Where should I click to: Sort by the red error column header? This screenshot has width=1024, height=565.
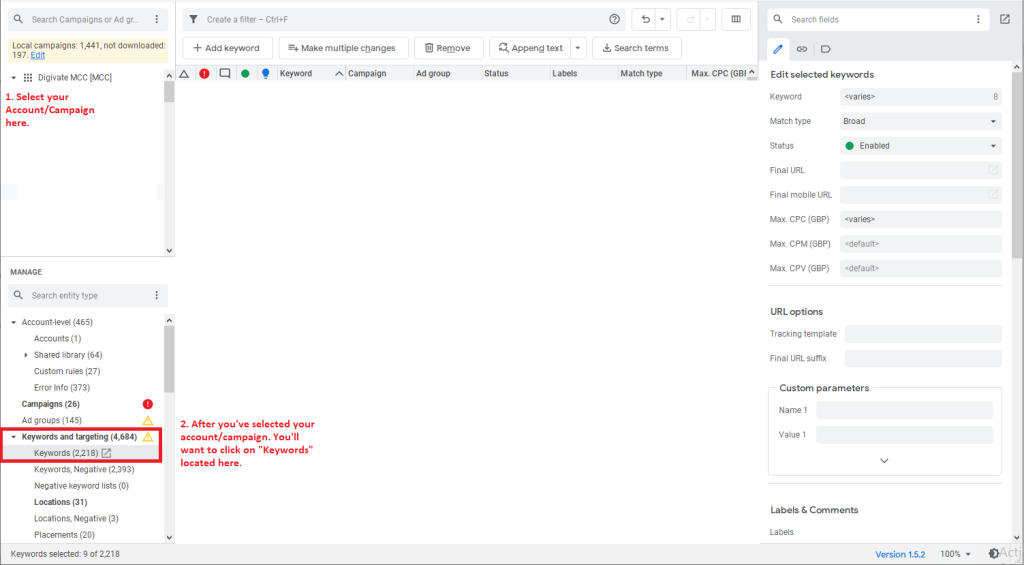coord(204,74)
